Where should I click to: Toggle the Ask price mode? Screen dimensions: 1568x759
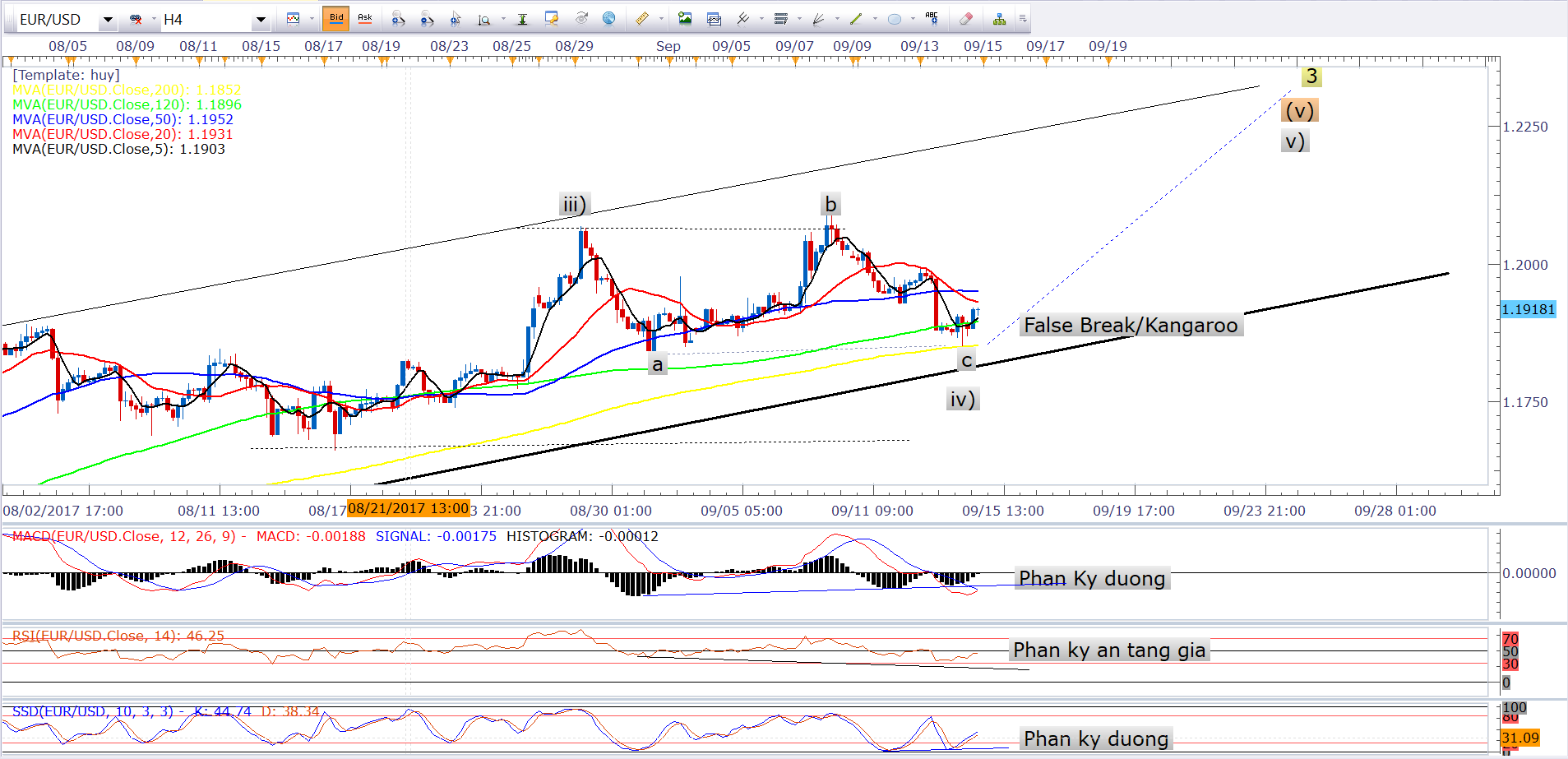(x=365, y=18)
